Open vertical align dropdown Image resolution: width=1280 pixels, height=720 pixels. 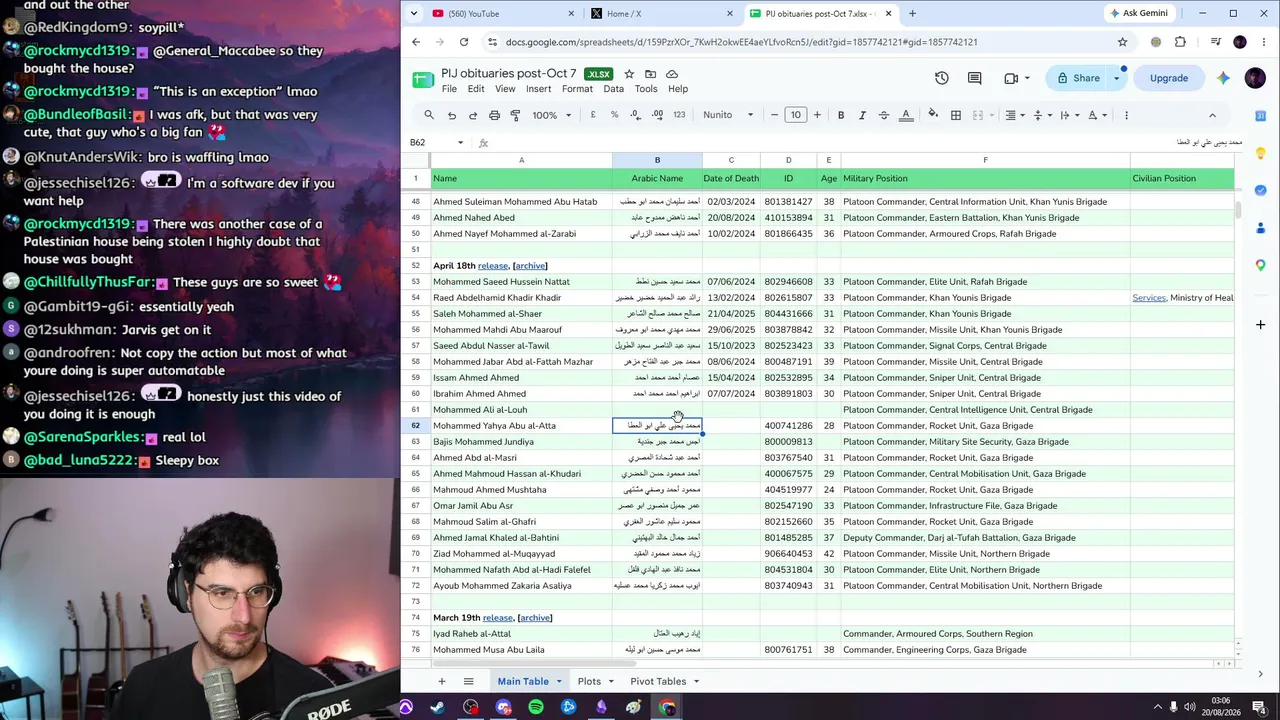[1042, 115]
